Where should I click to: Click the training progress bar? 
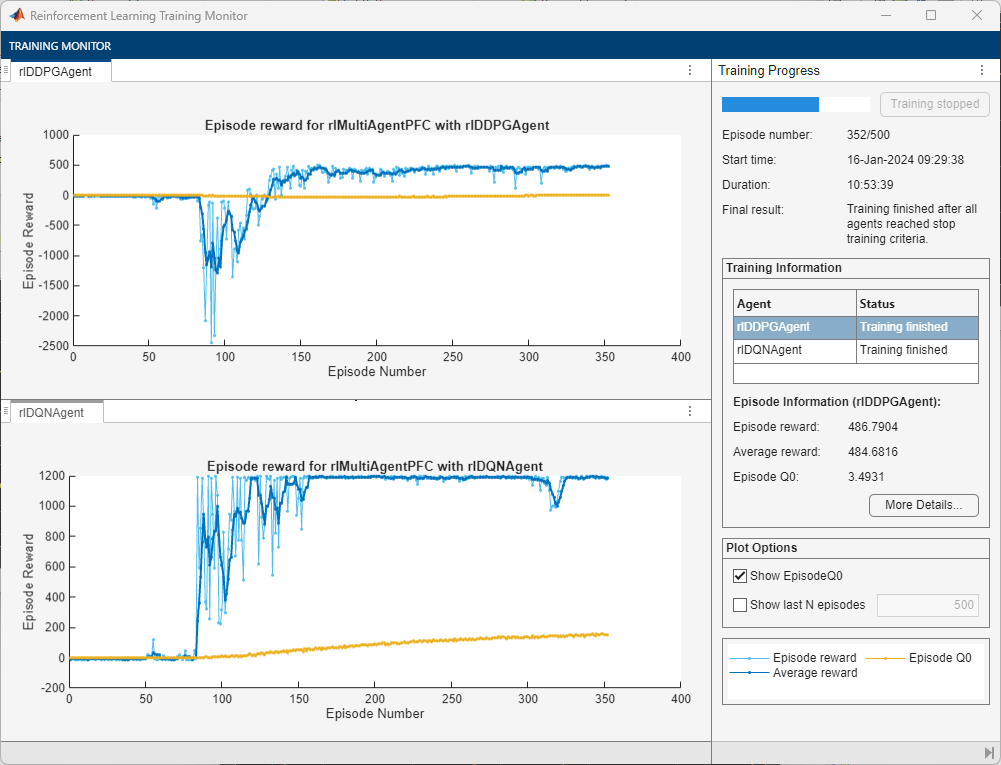pos(795,105)
